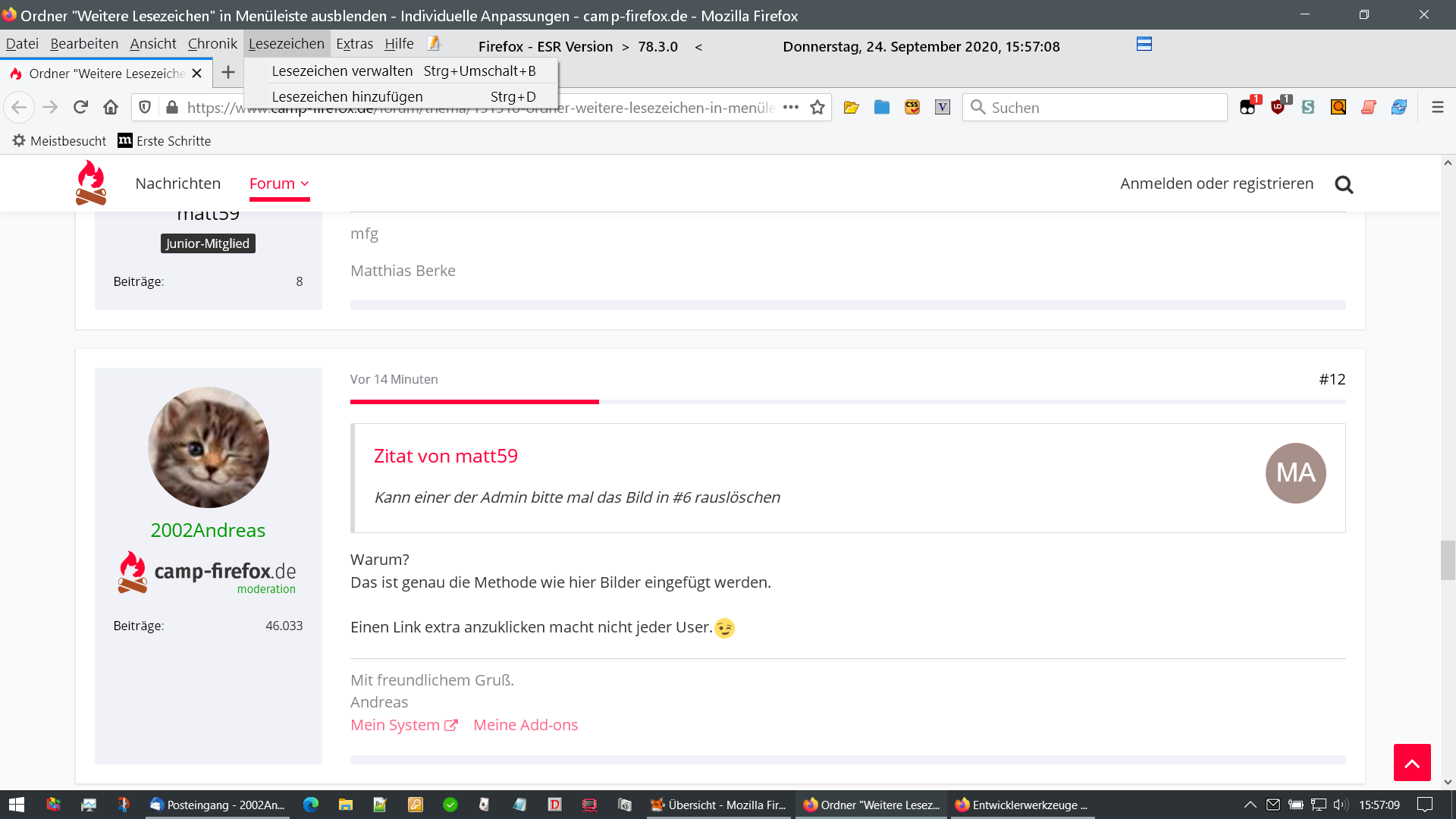Click the scroll-to-top red arrow button
Viewport: 1456px width, 819px height.
[x=1411, y=763]
